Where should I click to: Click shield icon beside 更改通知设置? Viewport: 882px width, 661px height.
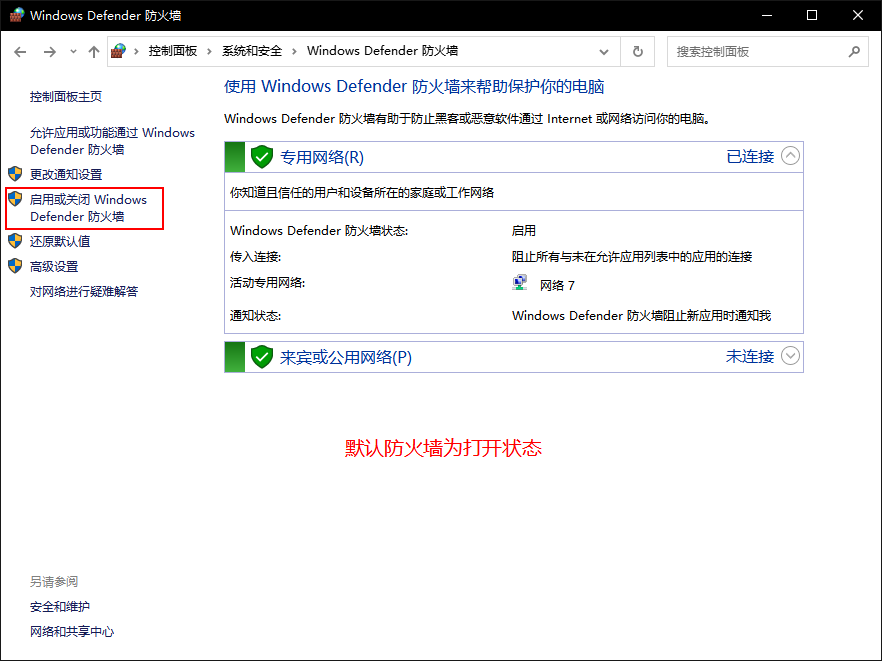coord(15,174)
